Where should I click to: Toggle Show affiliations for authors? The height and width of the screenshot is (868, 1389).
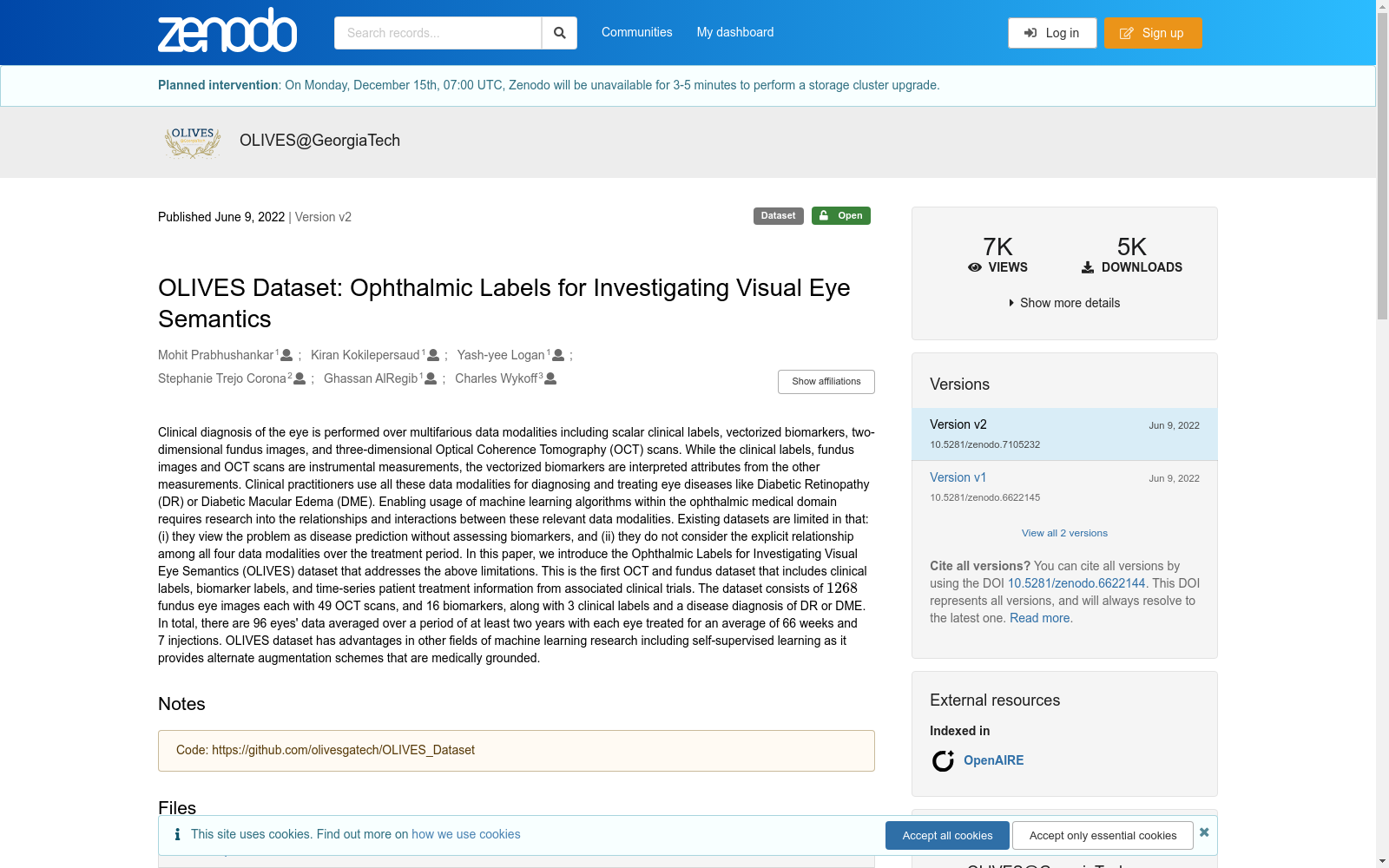826,382
